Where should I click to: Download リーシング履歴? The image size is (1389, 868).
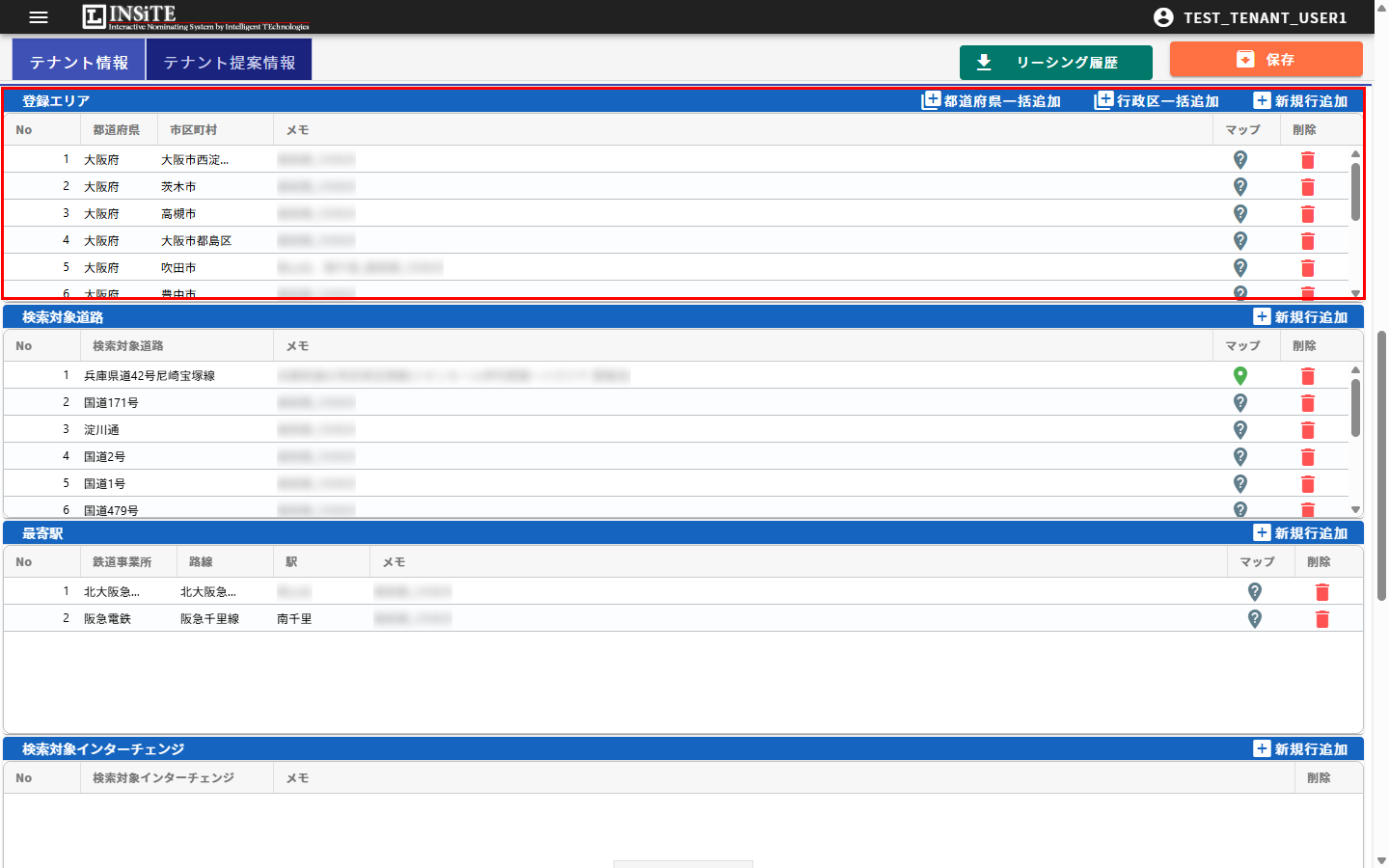tap(1055, 63)
